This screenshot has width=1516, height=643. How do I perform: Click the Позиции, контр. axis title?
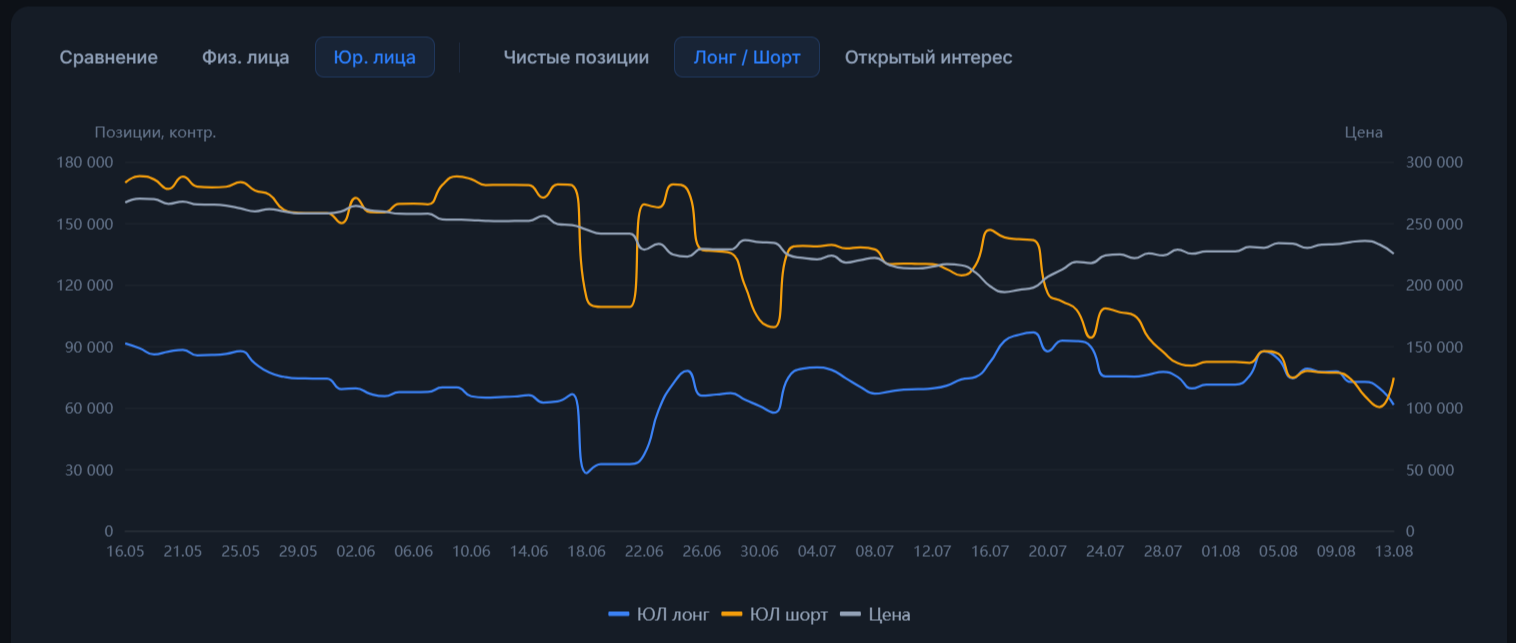[155, 132]
